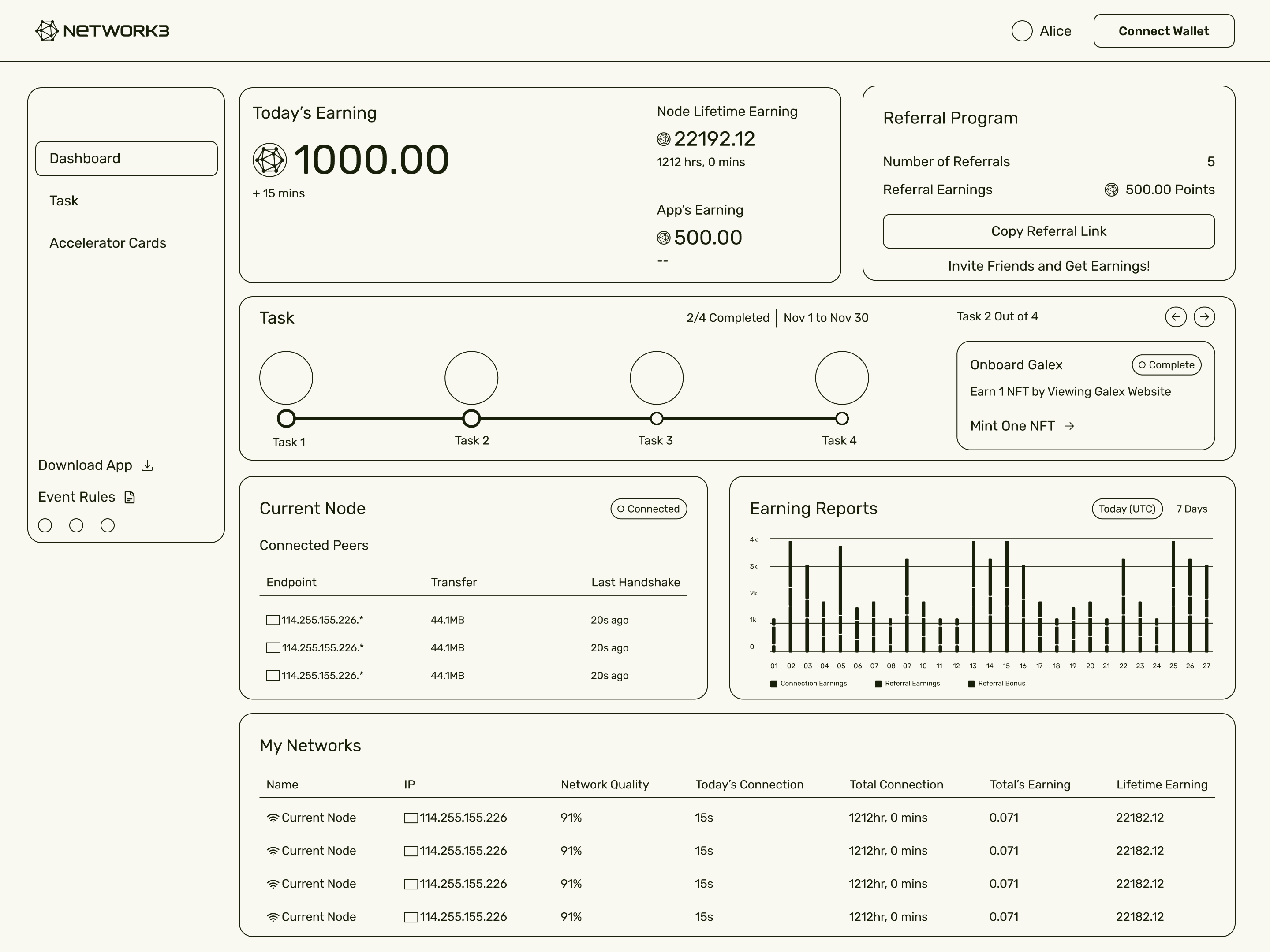Click the first social circle in the sidebar
Screen dimensions: 1270x952
(45, 525)
